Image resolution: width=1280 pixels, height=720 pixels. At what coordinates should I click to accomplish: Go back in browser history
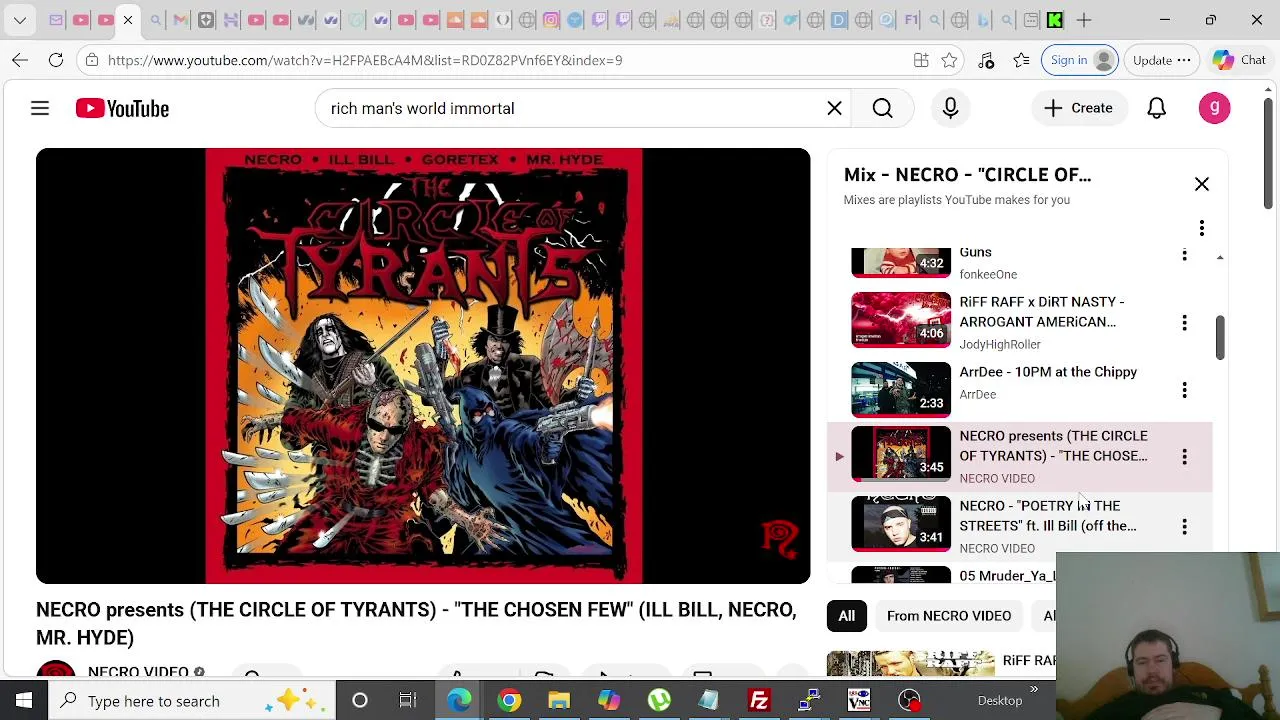20,60
